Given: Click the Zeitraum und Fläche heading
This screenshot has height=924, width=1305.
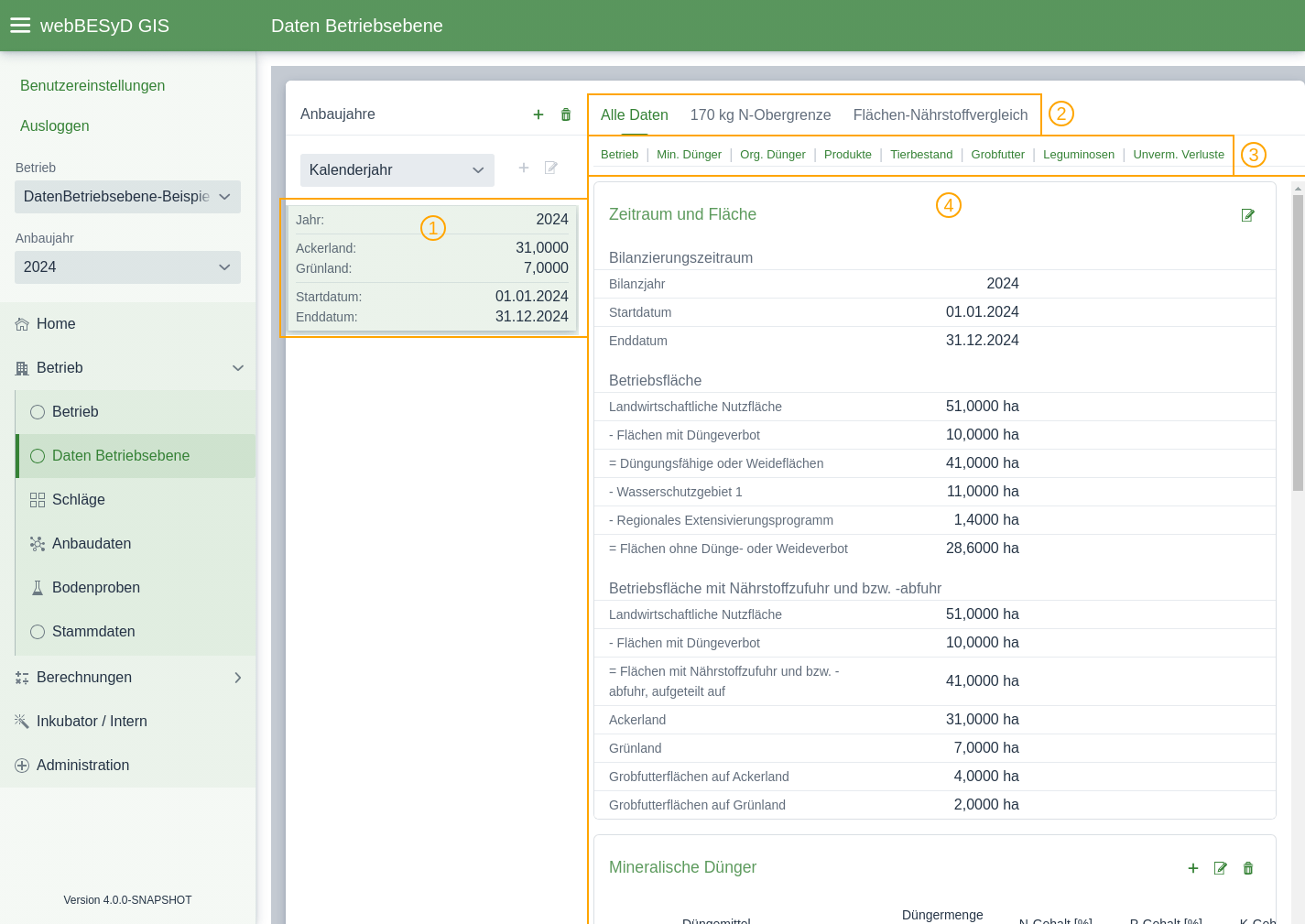Looking at the screenshot, I should click(682, 214).
